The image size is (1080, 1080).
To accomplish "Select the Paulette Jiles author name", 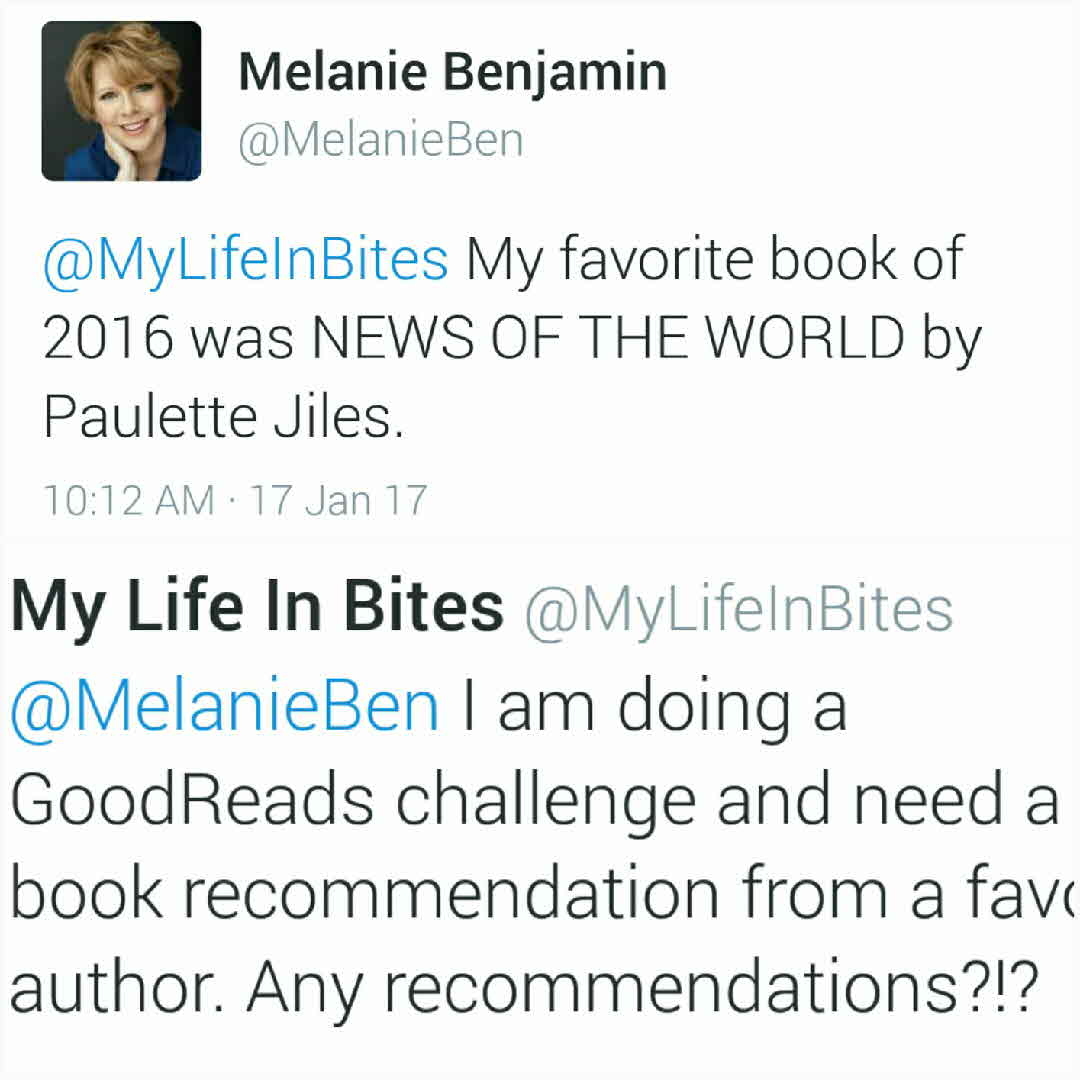I will [x=222, y=417].
